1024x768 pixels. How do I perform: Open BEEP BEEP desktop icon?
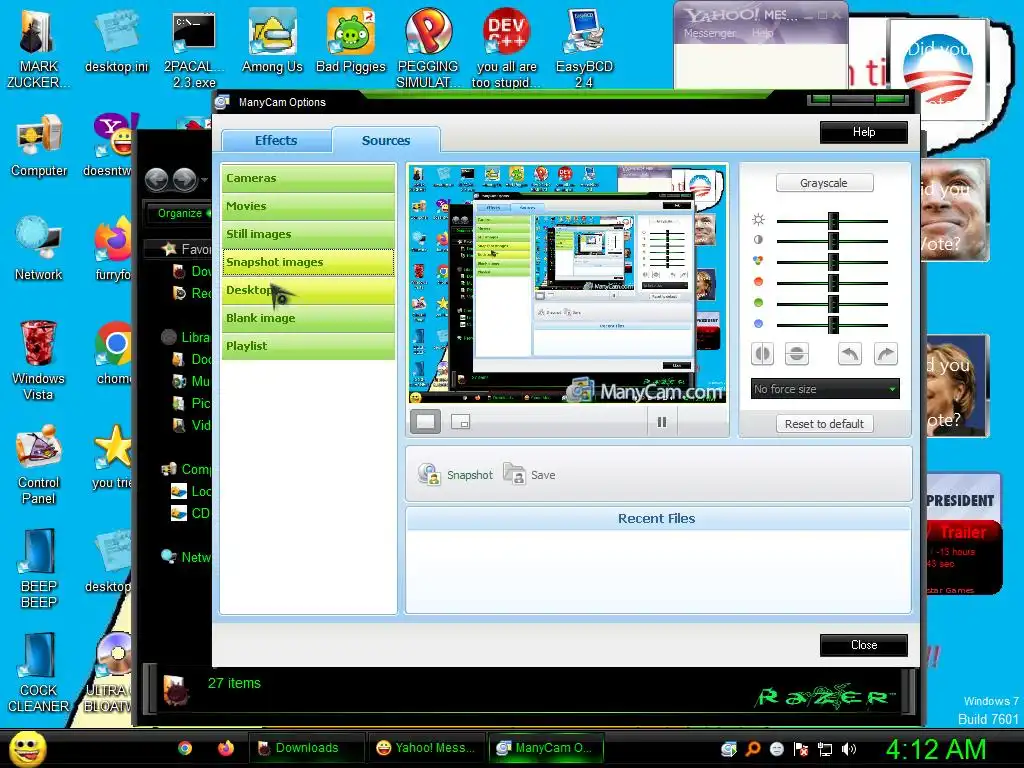39,569
